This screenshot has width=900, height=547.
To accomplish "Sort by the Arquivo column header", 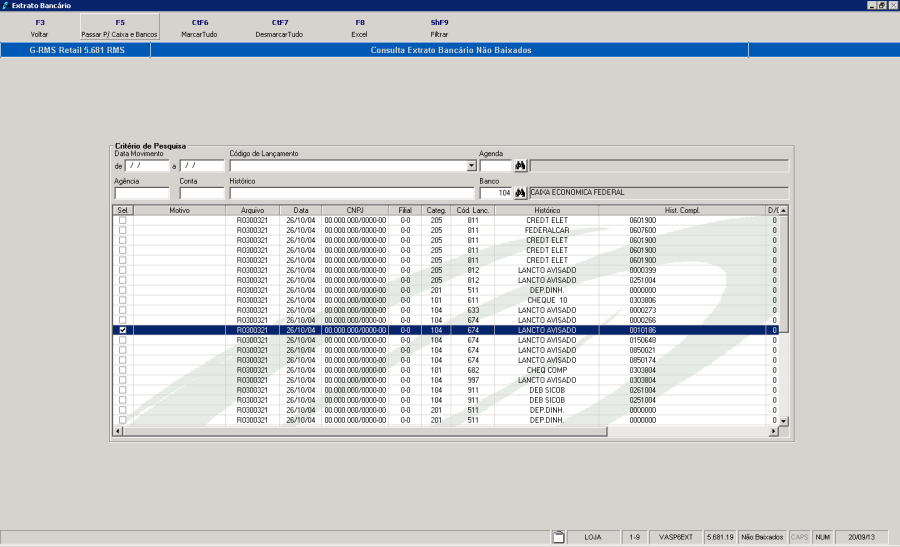I will click(252, 211).
